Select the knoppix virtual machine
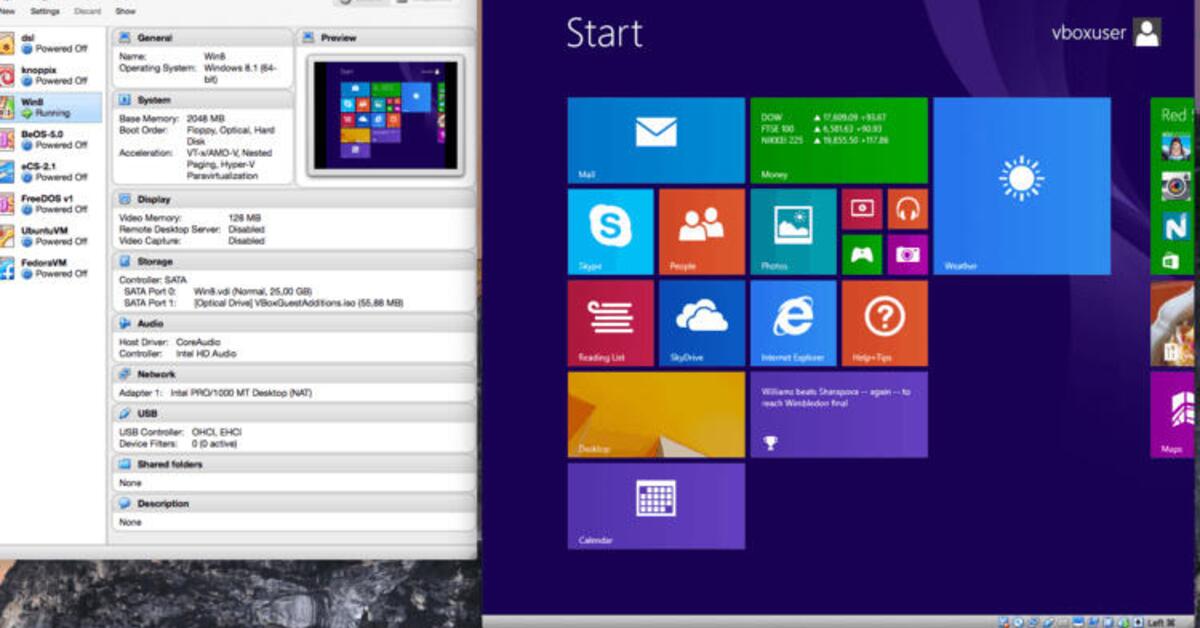This screenshot has width=1200, height=628. [51, 75]
